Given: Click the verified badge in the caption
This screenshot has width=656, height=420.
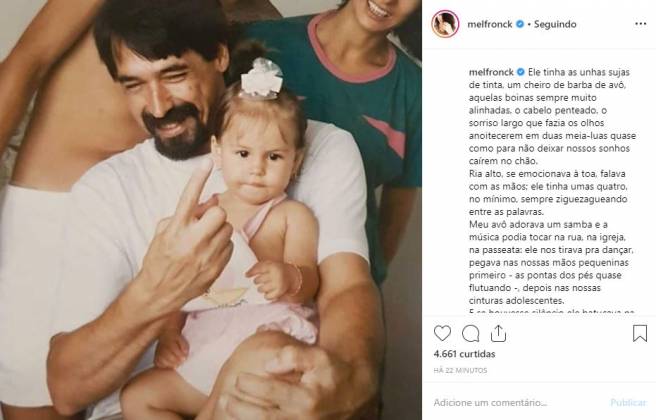Looking at the screenshot, I should 520,72.
